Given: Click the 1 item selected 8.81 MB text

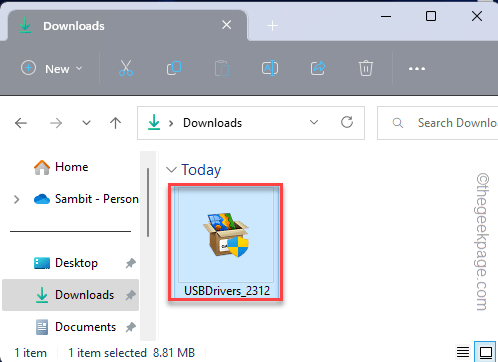Looking at the screenshot, I should point(132,353).
